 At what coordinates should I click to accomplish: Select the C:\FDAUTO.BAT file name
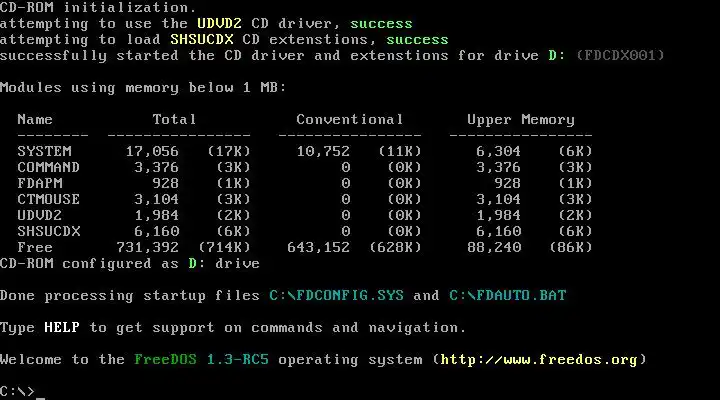click(507, 295)
